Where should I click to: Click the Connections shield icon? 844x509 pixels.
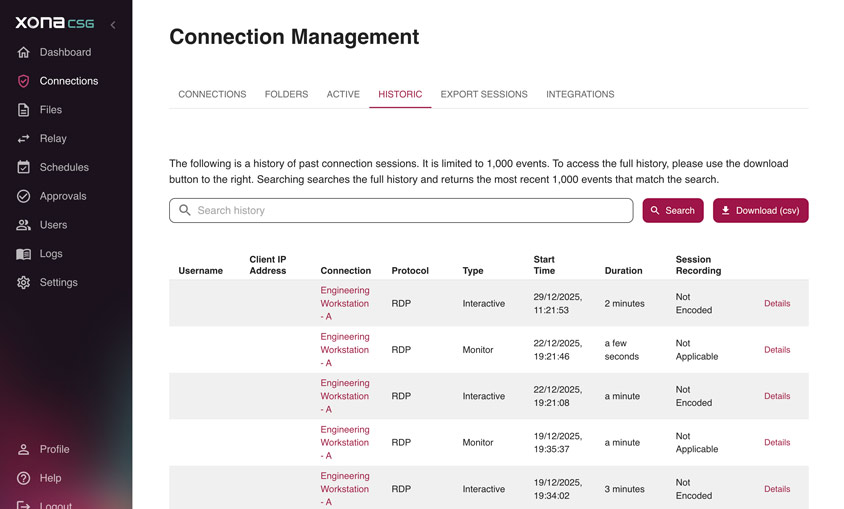(24, 81)
